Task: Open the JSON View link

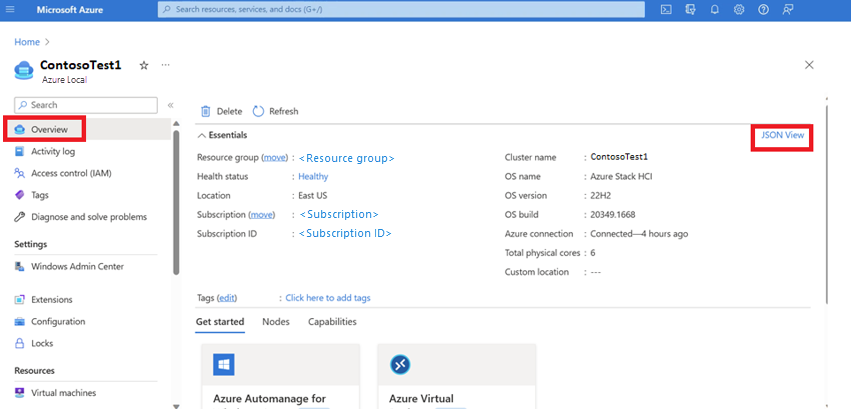Action: (782, 135)
